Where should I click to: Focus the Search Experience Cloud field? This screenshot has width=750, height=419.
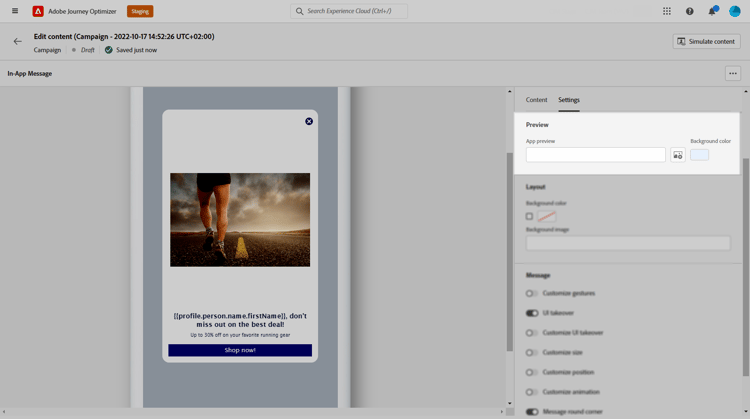pyautogui.click(x=349, y=11)
